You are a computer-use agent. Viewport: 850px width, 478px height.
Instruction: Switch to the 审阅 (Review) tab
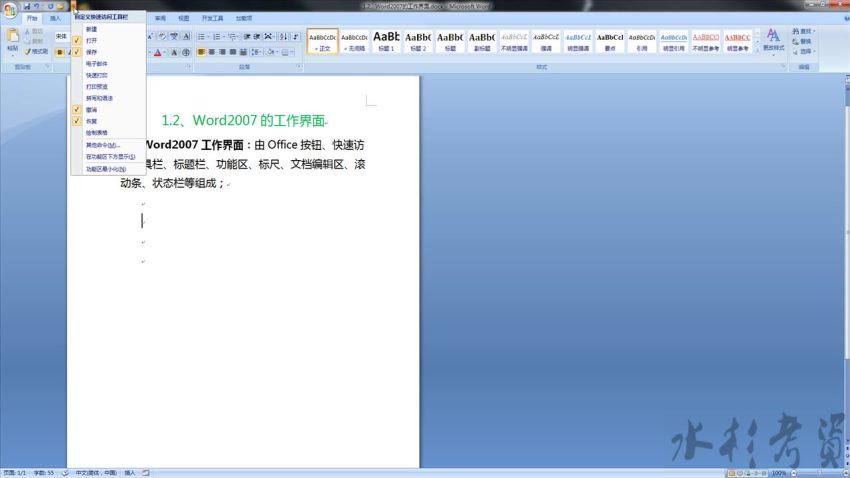tap(160, 18)
